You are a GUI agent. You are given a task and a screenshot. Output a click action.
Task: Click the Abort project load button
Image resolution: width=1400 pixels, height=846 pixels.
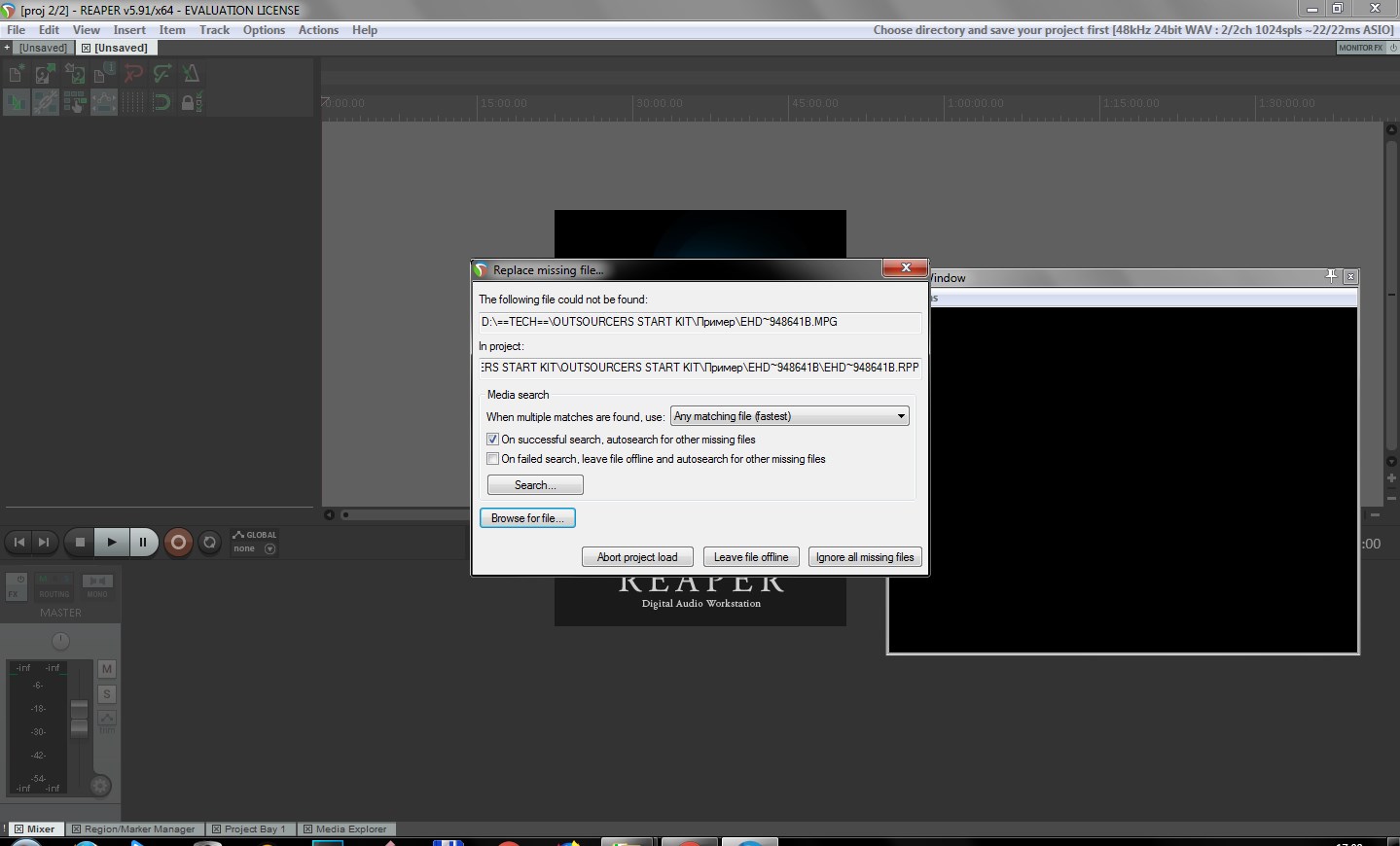pos(637,557)
